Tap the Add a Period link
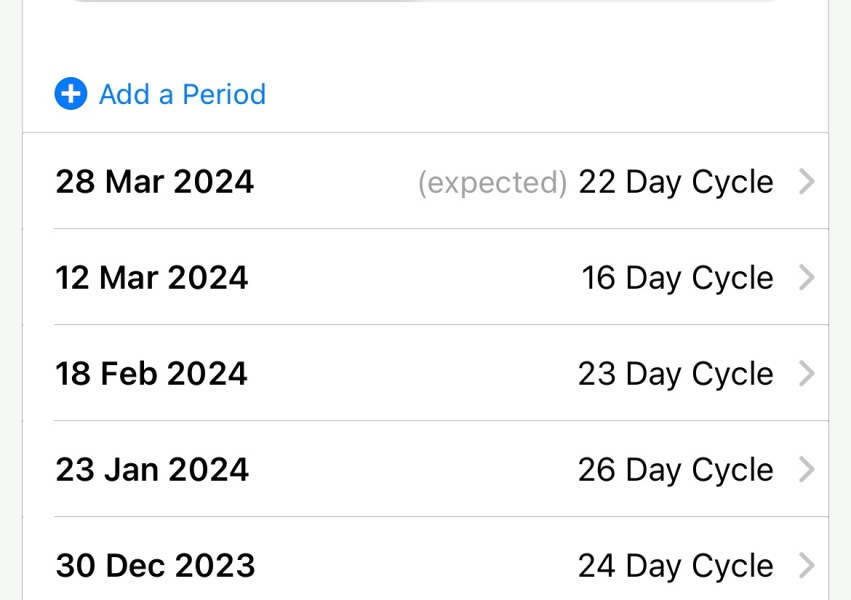 (181, 94)
